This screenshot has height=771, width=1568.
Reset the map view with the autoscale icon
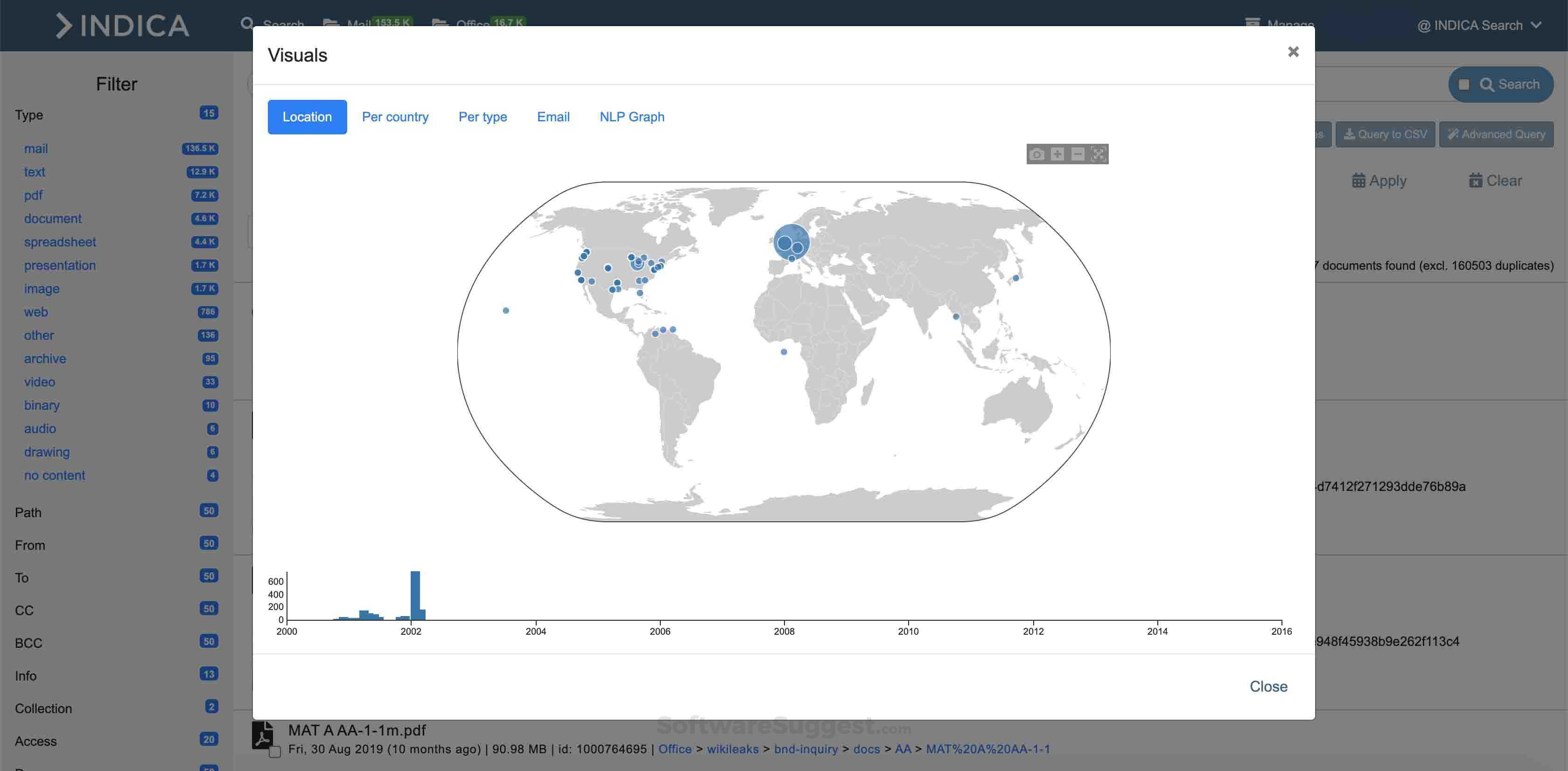1098,154
